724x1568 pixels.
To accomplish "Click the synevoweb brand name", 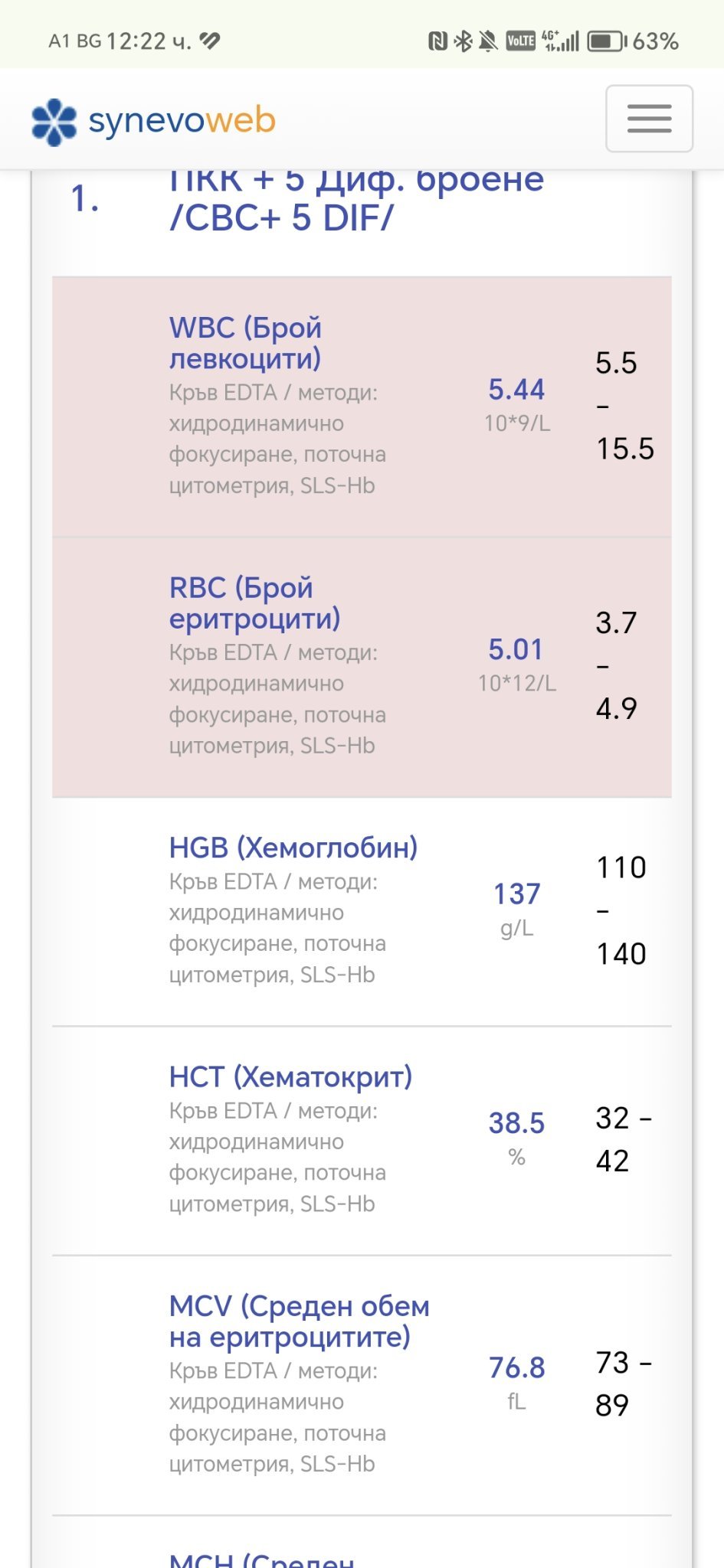I will pos(182,120).
